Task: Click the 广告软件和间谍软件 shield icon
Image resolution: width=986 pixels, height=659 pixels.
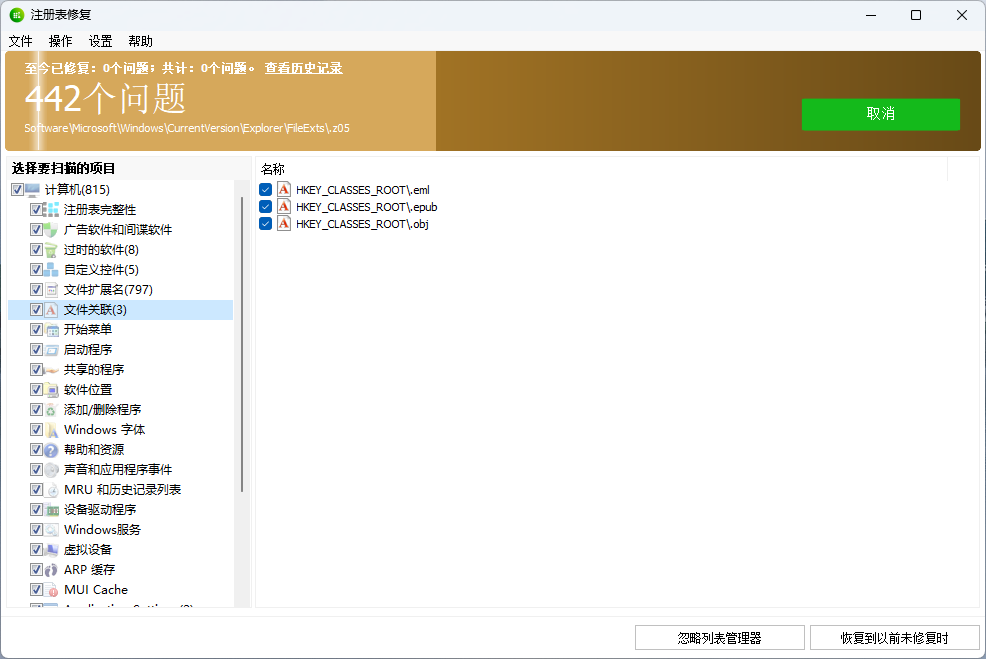Action: 52,230
